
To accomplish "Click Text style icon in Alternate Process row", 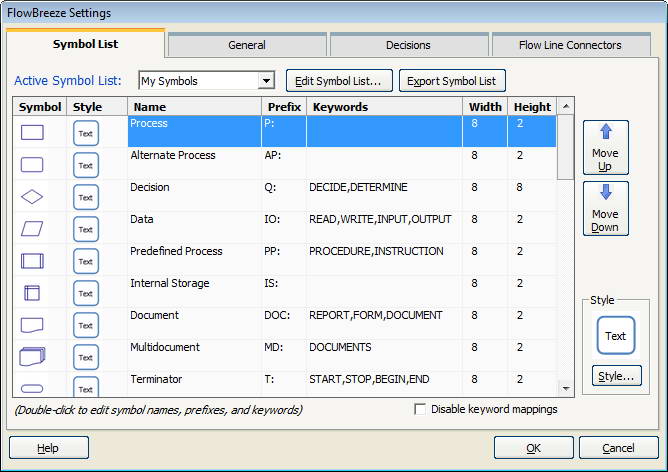I will [86, 165].
